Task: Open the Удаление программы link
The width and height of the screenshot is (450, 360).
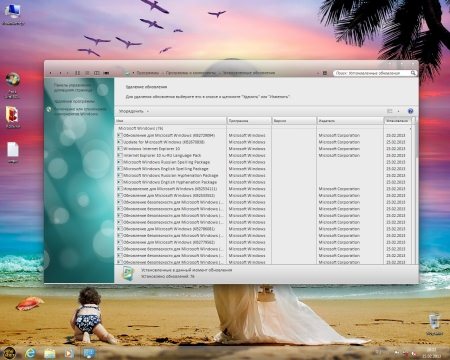Action: [75, 101]
